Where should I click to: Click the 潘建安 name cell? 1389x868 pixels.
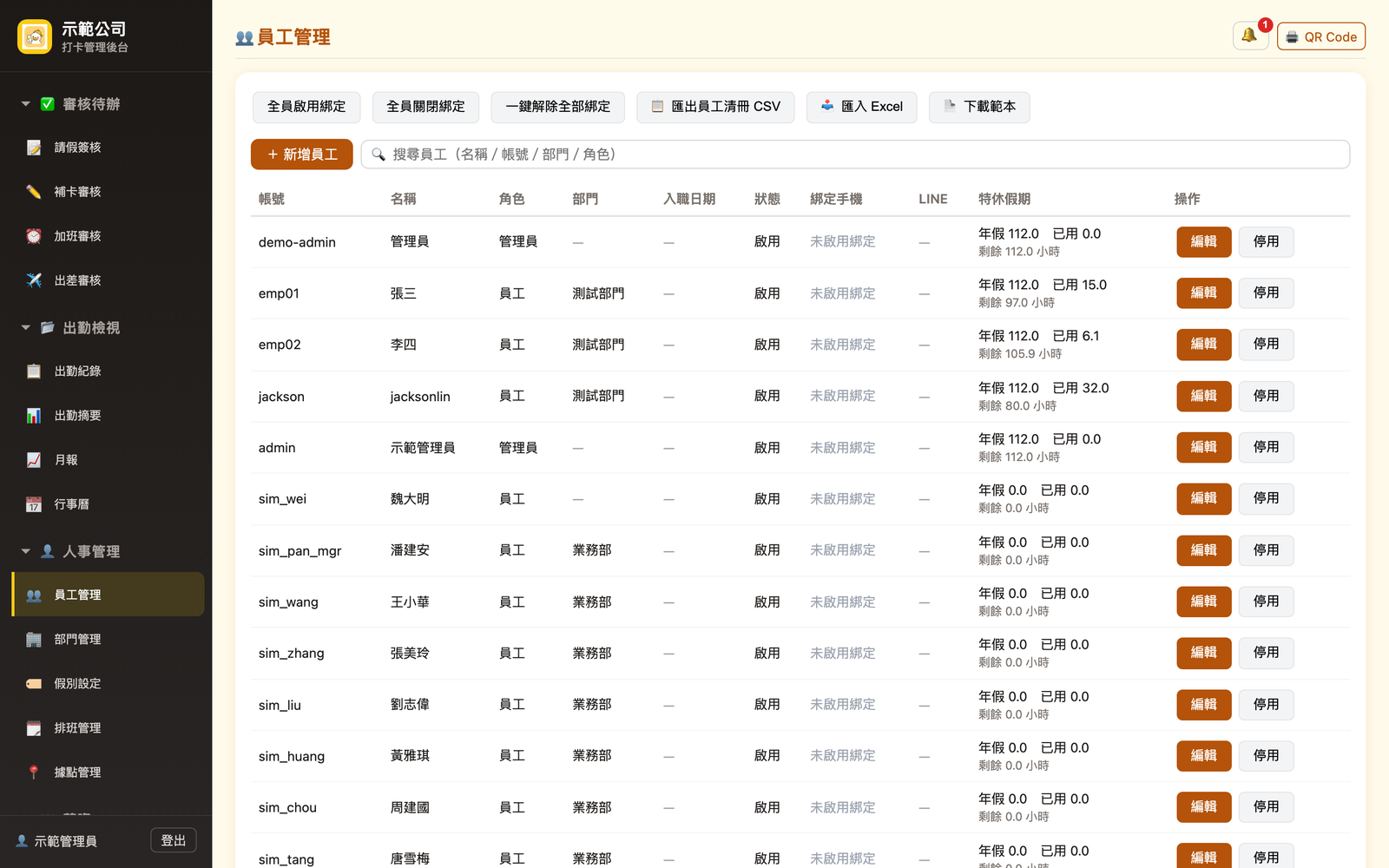click(410, 550)
